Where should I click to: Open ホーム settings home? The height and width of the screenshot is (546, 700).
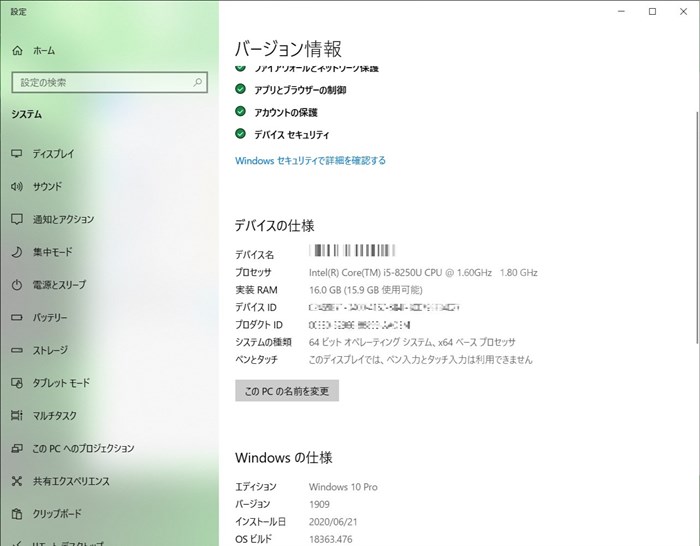44,50
